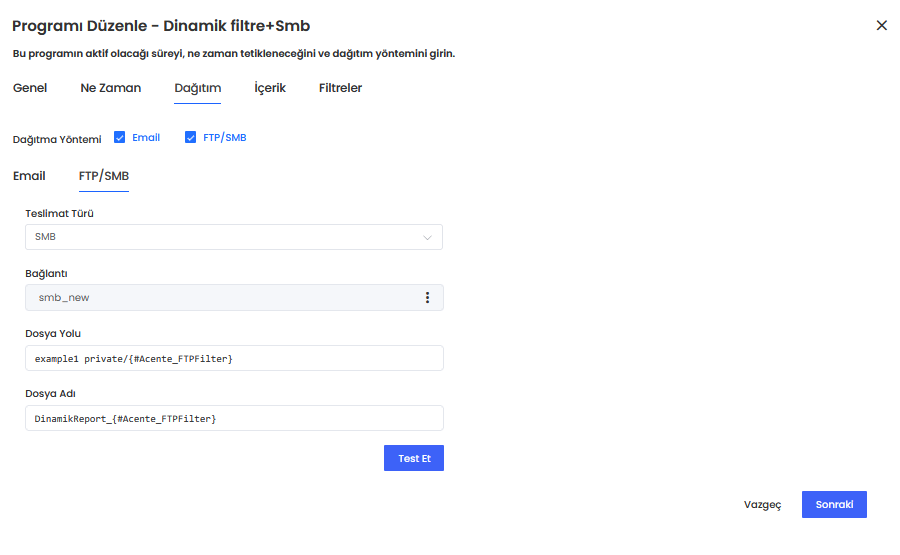Screen dimensions: 900x555
Task: Close the Programı Düzenle dialog with X
Action: [x=881, y=26]
